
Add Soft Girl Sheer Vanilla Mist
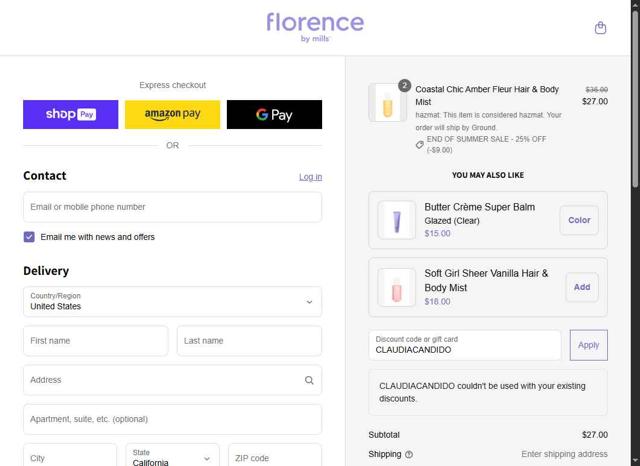point(582,287)
